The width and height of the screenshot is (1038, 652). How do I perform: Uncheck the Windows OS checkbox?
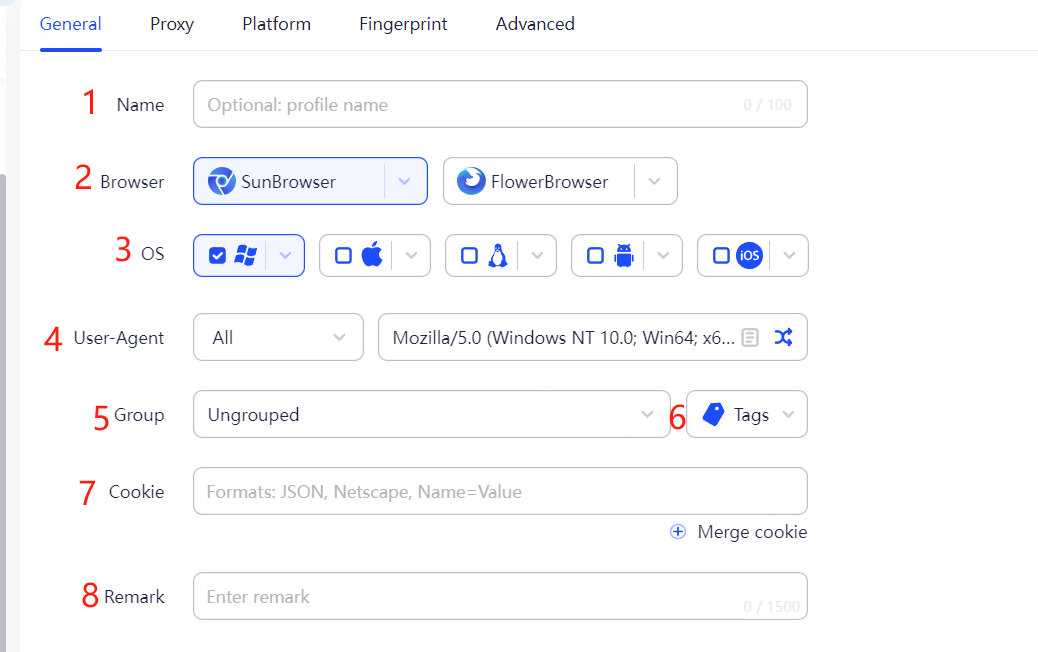point(216,255)
